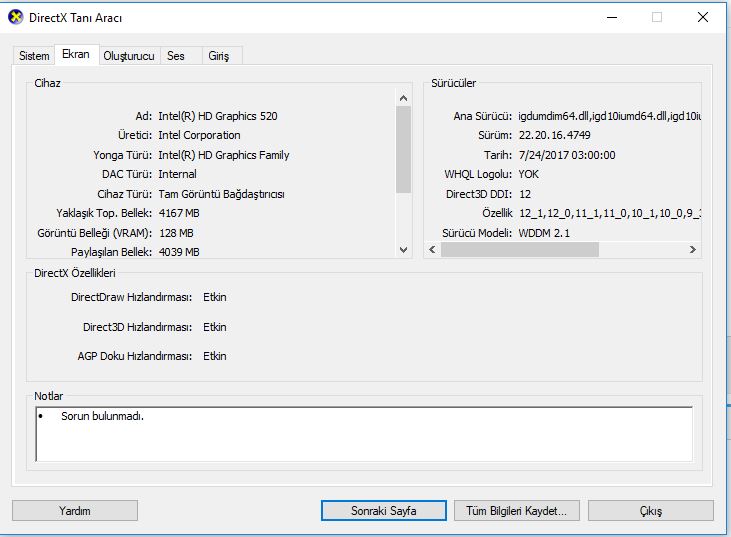Click the Intel(R) HD Graphics 520 name text
The image size is (731, 537).
click(x=218, y=116)
